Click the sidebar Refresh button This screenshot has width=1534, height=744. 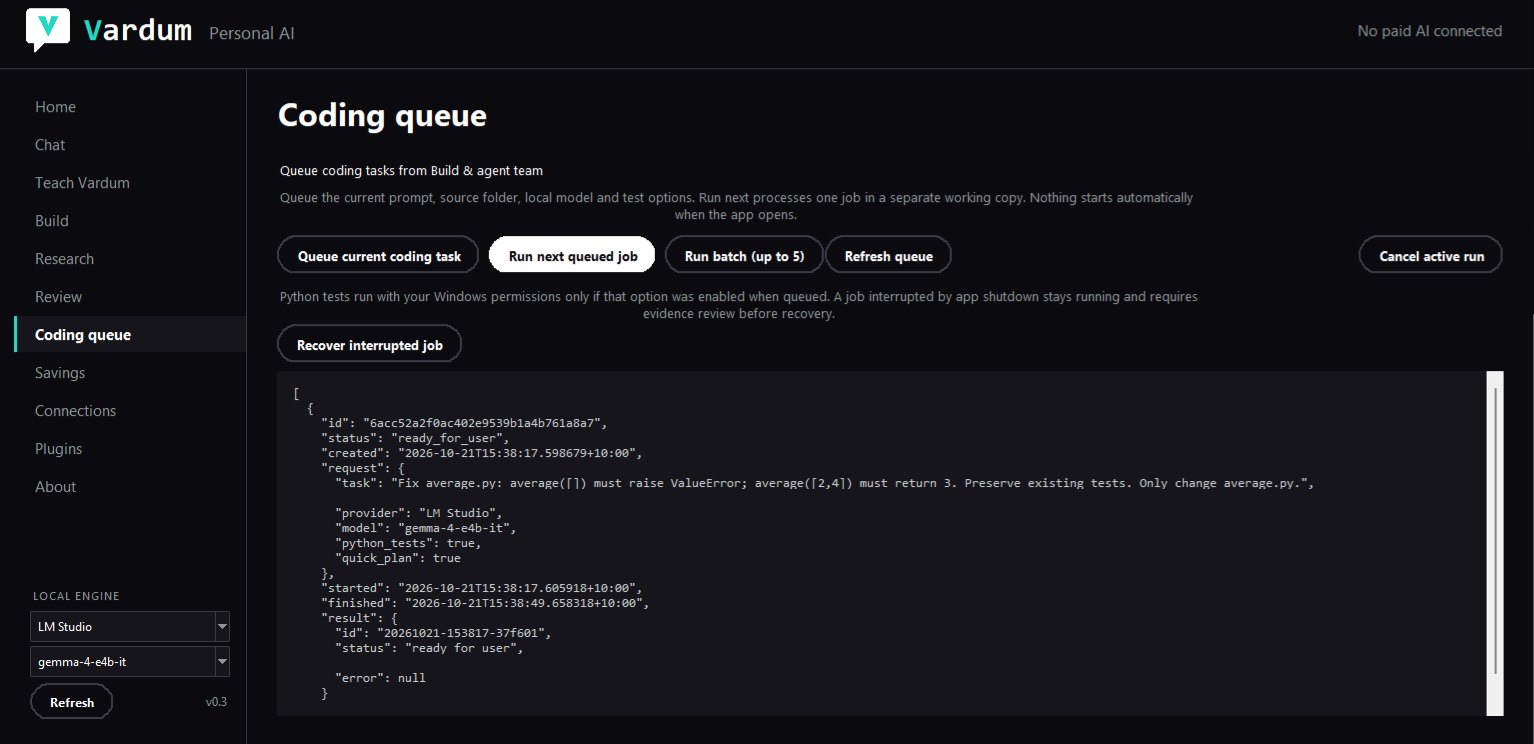(x=72, y=702)
